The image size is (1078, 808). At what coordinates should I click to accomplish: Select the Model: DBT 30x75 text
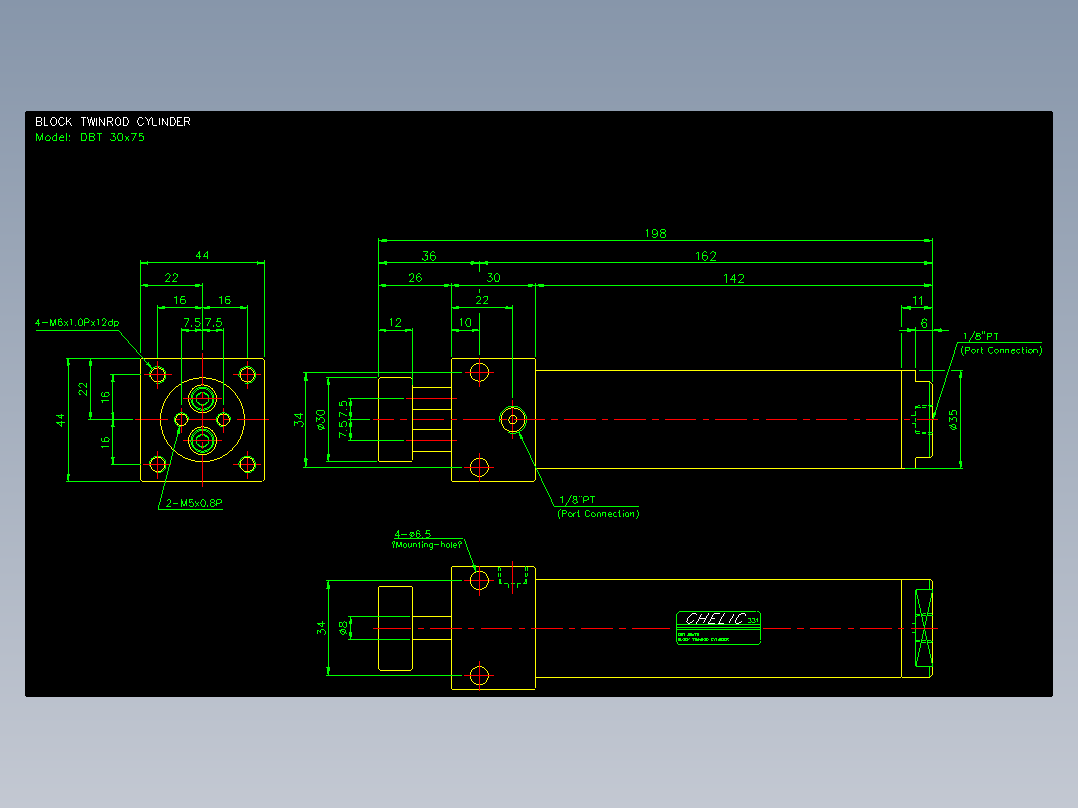(x=90, y=138)
